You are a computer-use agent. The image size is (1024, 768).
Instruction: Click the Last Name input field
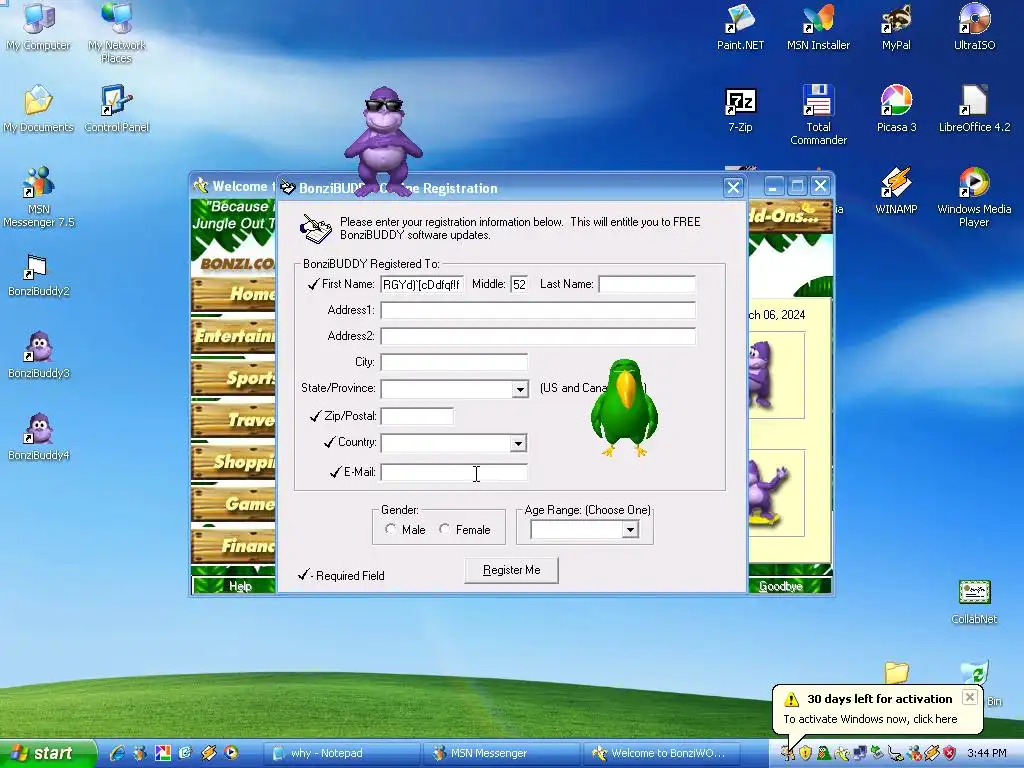point(647,285)
